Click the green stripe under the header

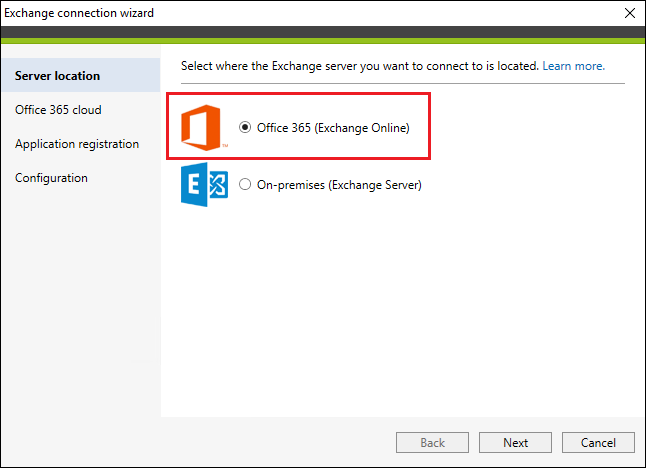pyautogui.click(x=323, y=41)
